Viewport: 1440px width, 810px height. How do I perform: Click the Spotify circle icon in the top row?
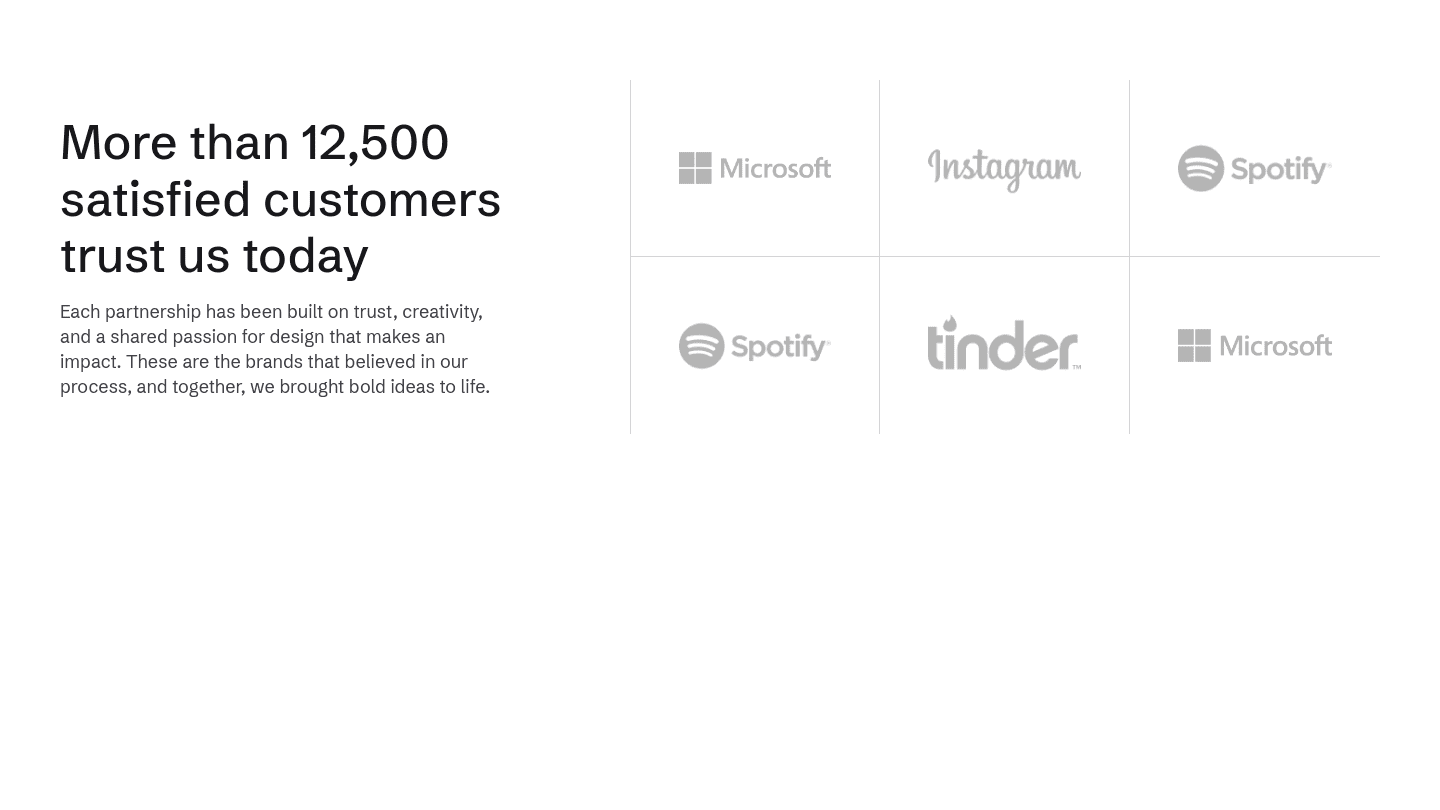click(x=1201, y=168)
